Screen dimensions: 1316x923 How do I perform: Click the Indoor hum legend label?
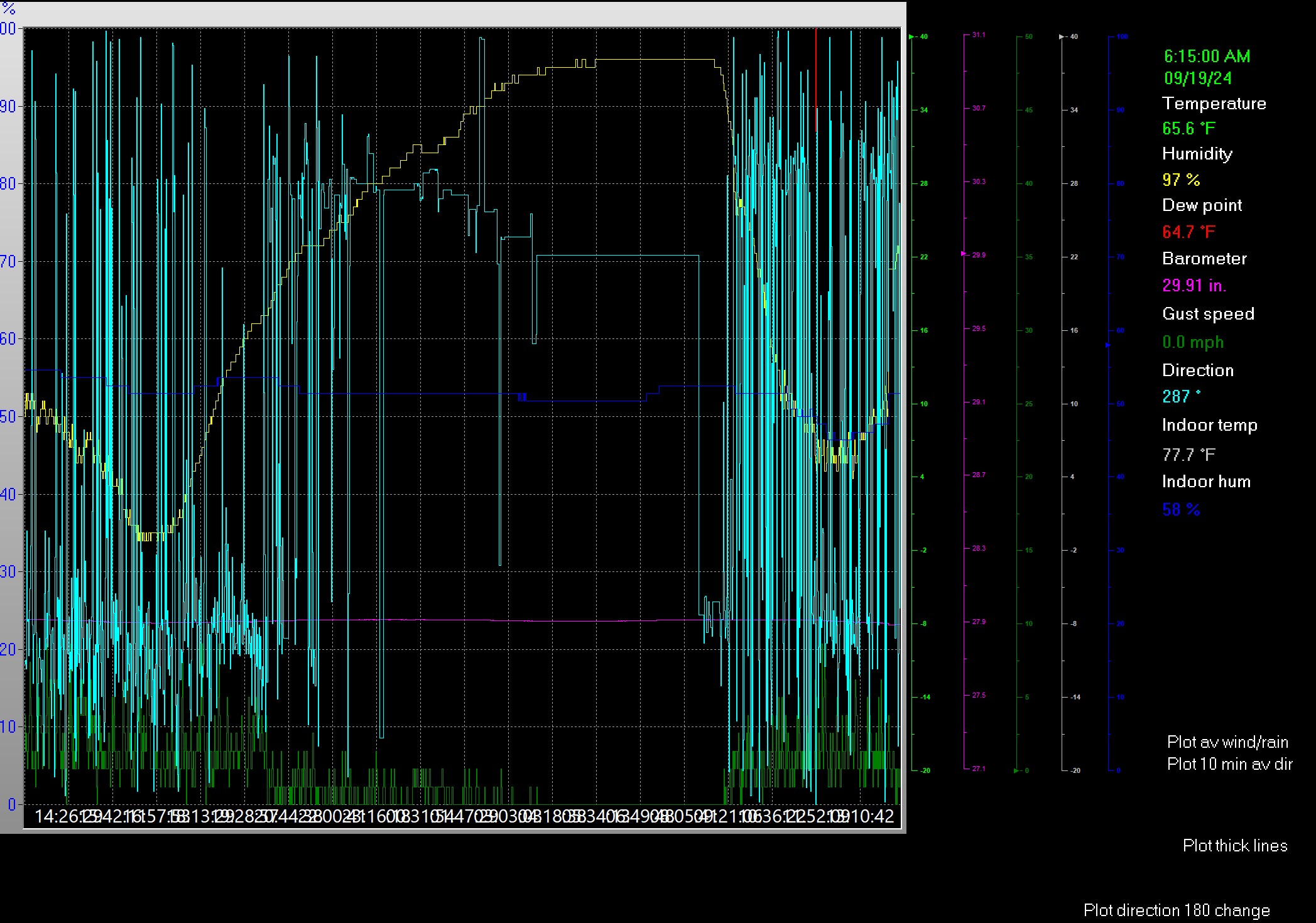(x=1205, y=482)
